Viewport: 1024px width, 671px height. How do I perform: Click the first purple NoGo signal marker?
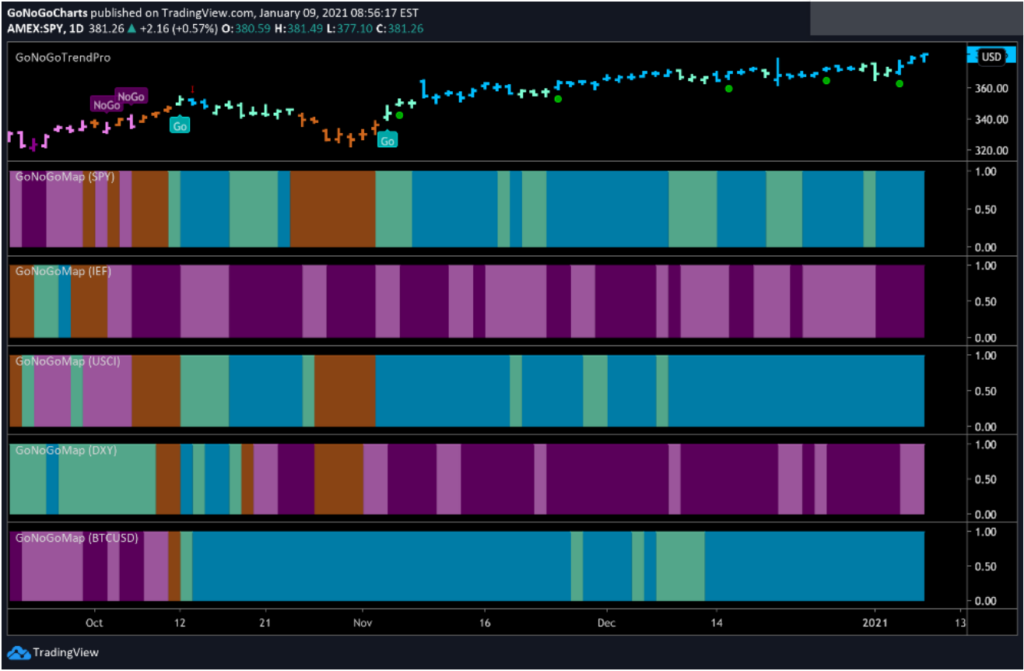[107, 105]
